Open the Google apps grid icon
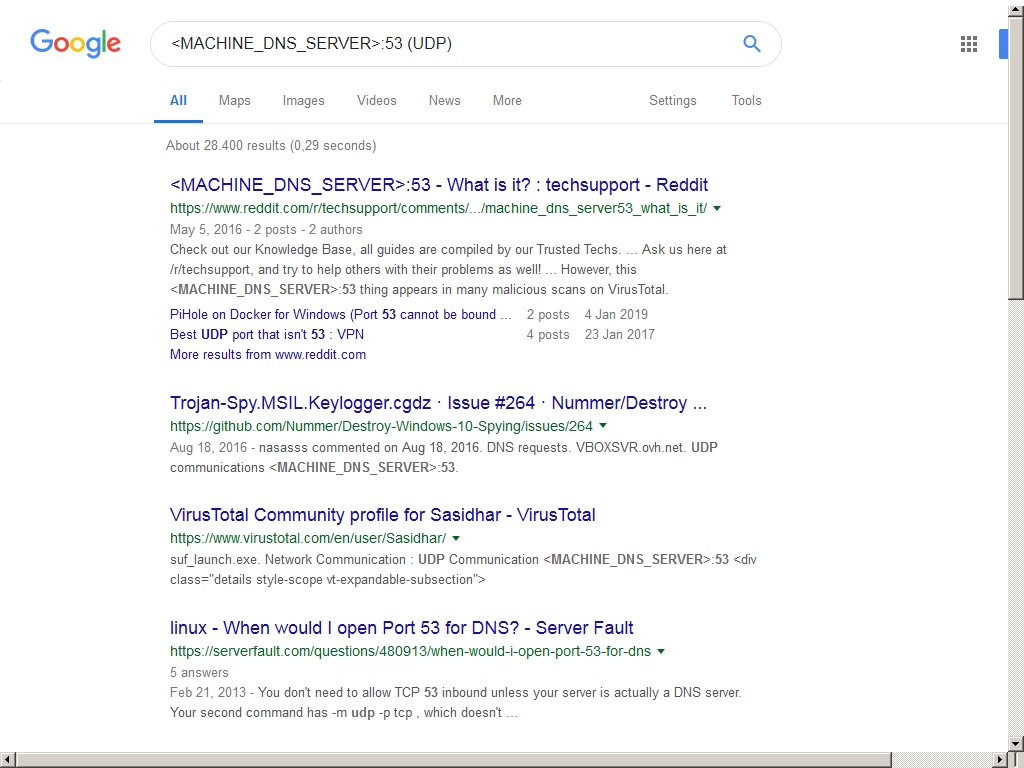Image resolution: width=1024 pixels, height=768 pixels. coord(969,44)
